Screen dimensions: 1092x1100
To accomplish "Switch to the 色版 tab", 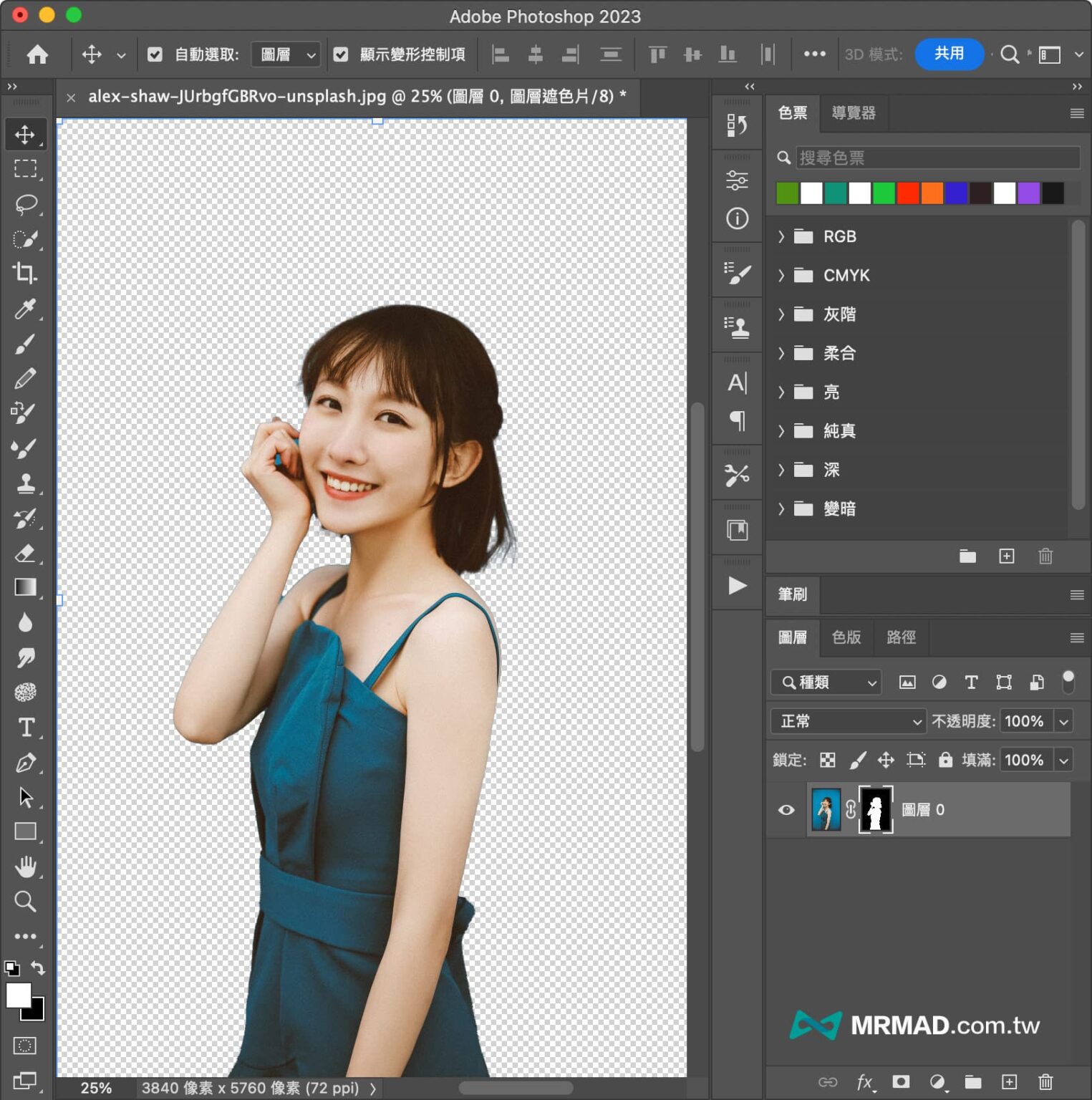I will pyautogui.click(x=846, y=637).
